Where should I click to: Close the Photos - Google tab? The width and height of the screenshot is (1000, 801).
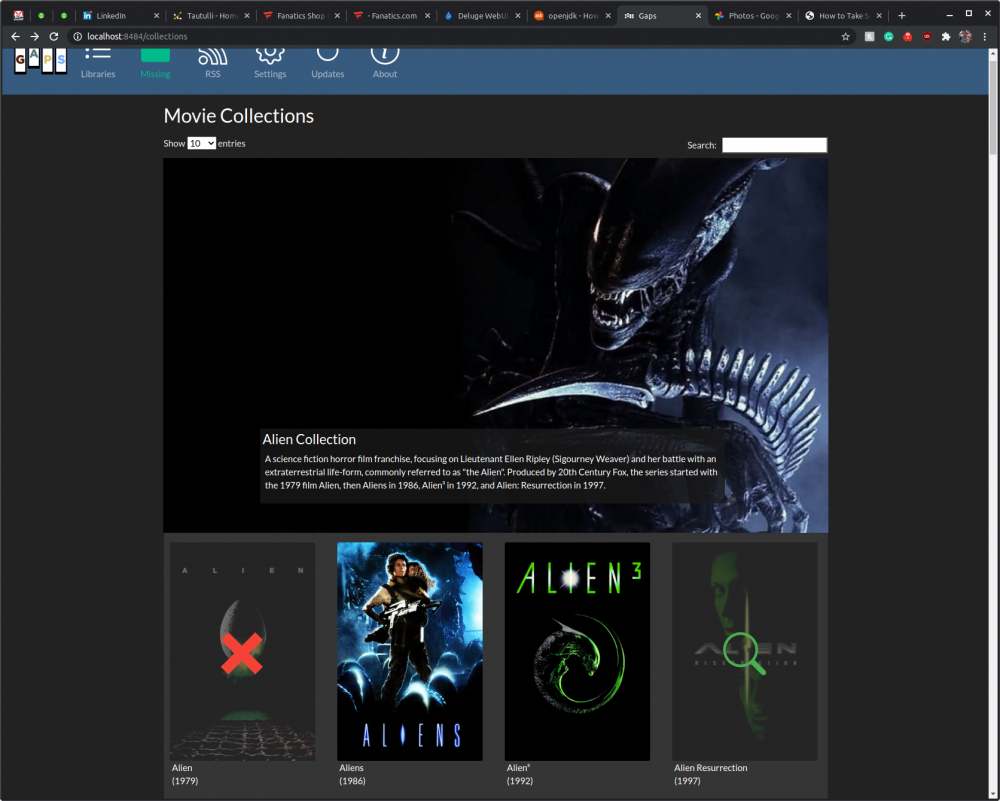(x=789, y=15)
